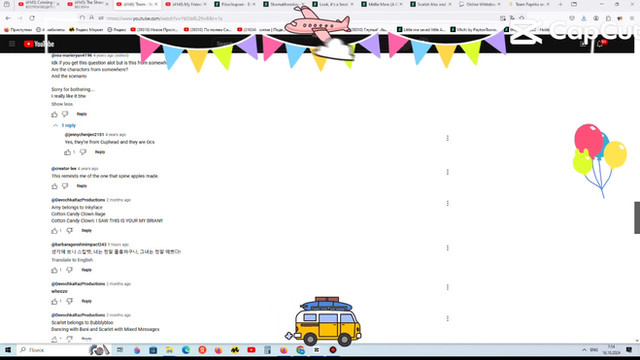Dislike the comment about spine apples

pyautogui.click(x=65, y=186)
